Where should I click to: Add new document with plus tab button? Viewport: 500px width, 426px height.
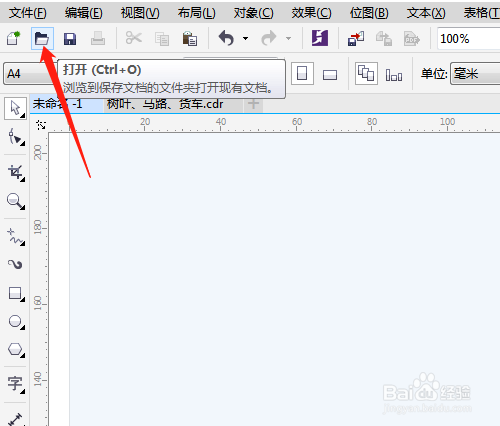click(x=253, y=104)
